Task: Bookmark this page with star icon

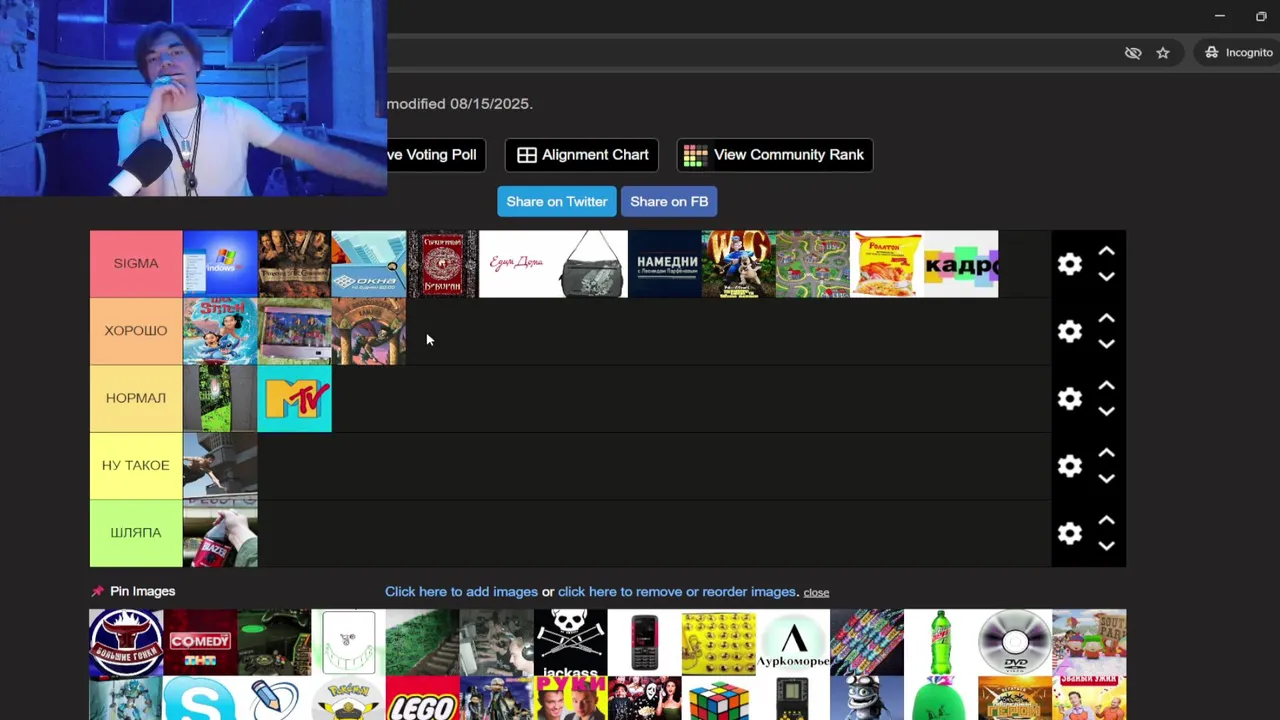Action: click(1163, 53)
